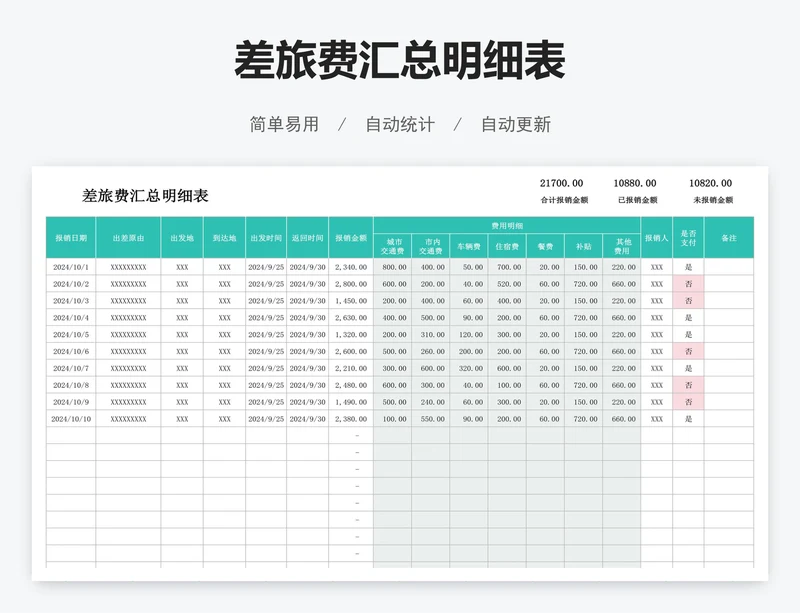Click the 550.00 local transport cell

click(431, 419)
